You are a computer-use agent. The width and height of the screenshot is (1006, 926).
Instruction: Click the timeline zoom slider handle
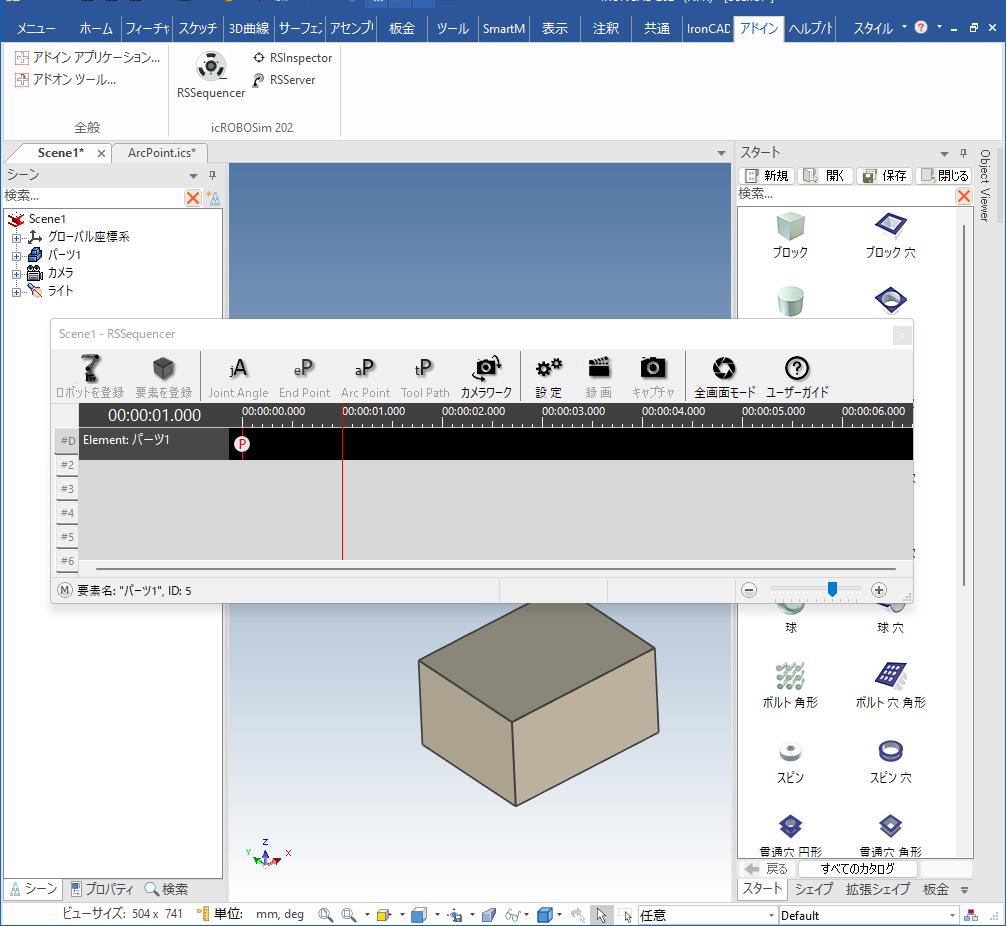tap(832, 590)
